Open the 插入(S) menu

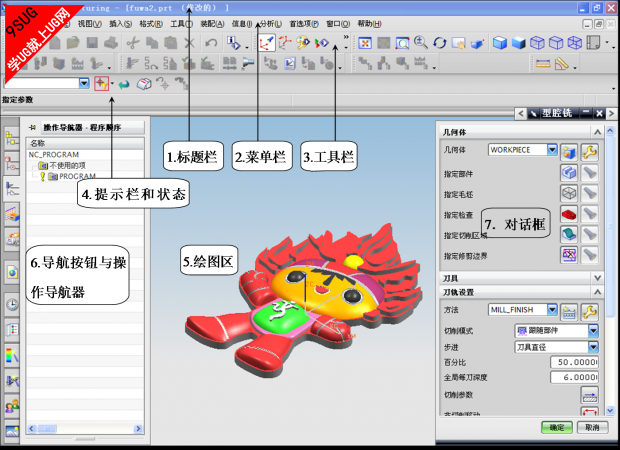pos(121,24)
